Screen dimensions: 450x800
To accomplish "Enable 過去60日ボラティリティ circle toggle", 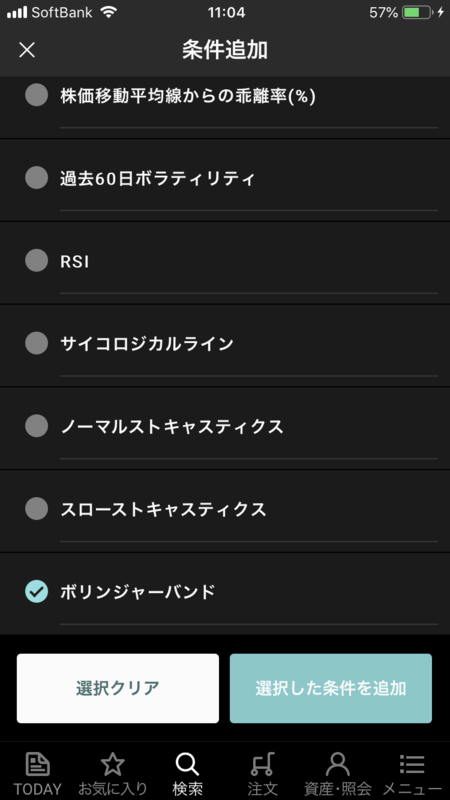I will tap(37, 178).
